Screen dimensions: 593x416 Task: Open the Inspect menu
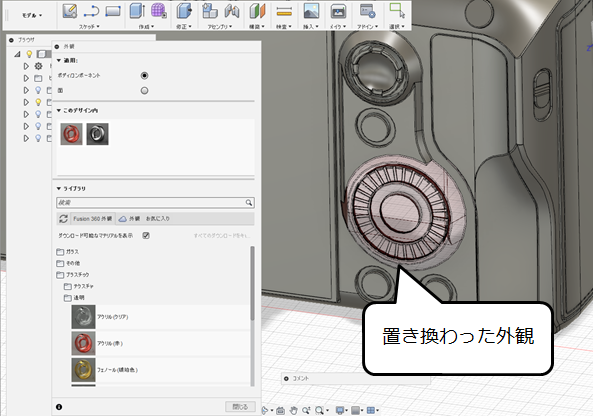284,26
